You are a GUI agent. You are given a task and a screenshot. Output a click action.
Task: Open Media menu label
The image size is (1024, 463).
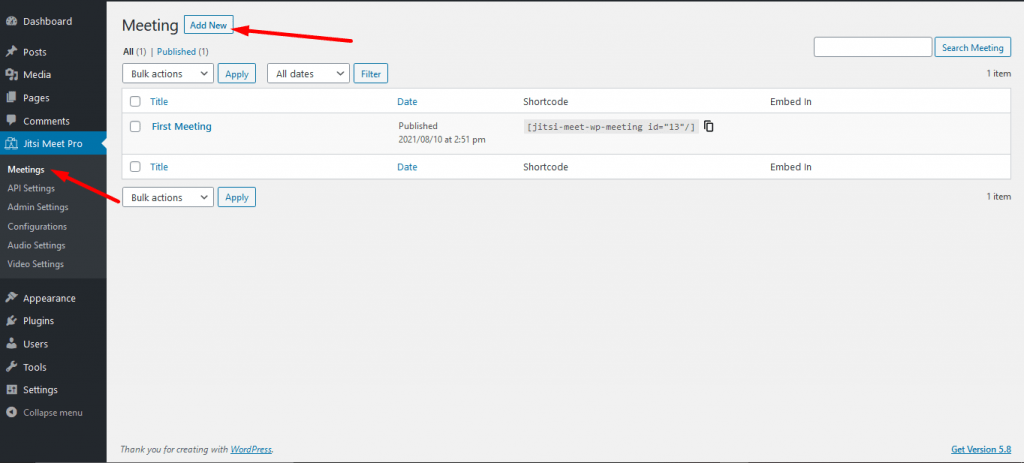(37, 75)
